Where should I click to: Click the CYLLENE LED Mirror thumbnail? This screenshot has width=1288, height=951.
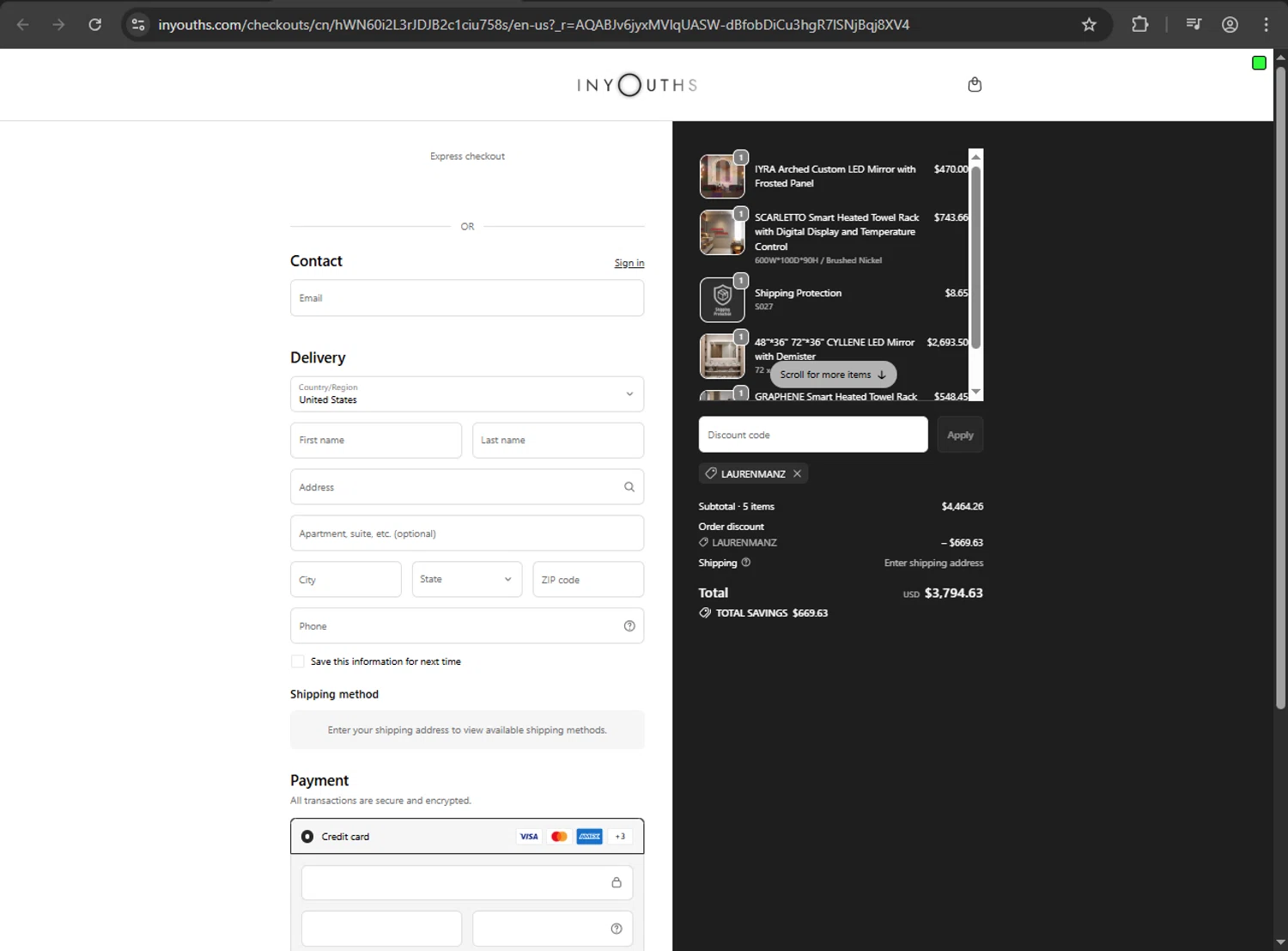coord(722,357)
